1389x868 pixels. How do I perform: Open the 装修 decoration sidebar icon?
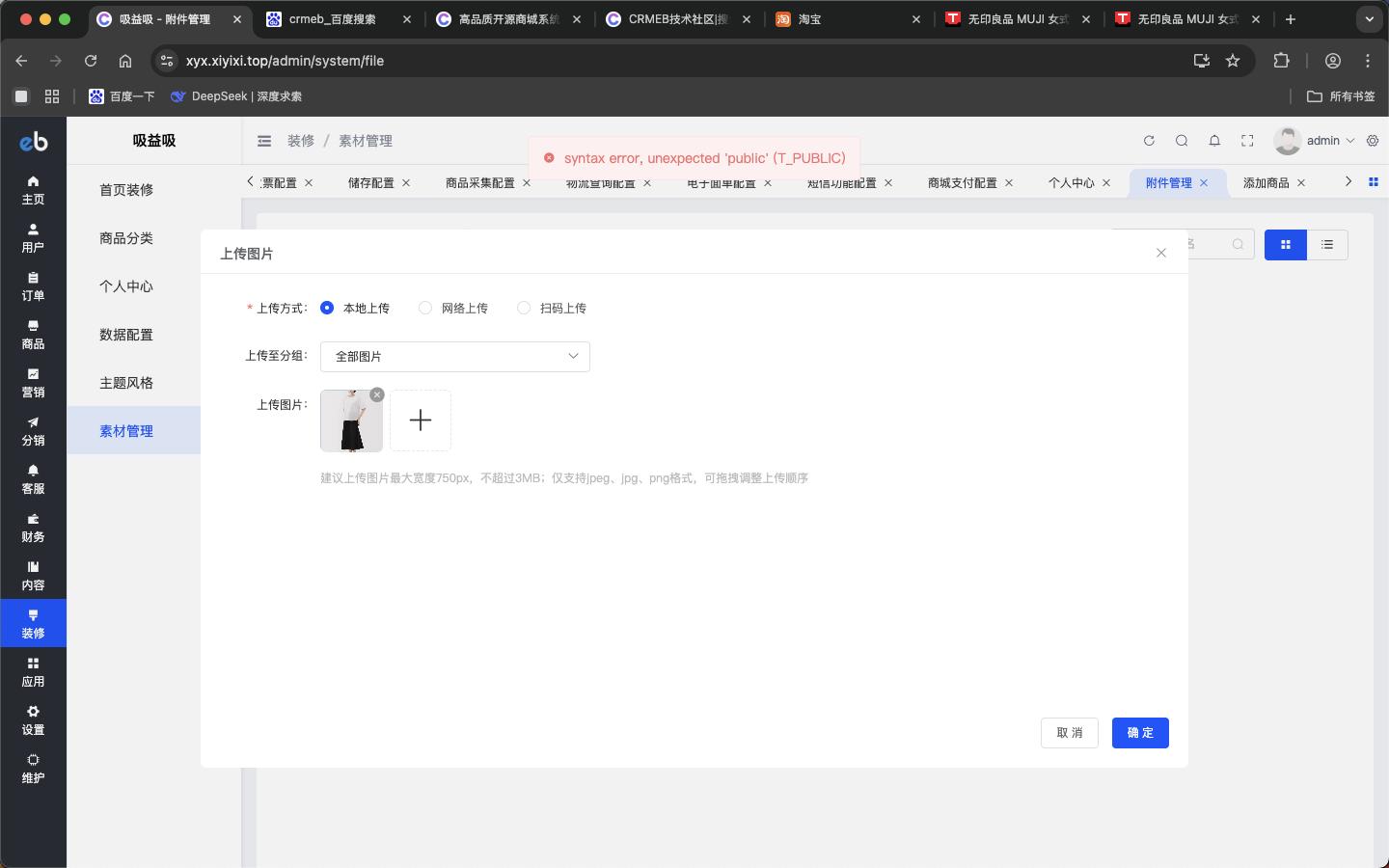coord(33,624)
